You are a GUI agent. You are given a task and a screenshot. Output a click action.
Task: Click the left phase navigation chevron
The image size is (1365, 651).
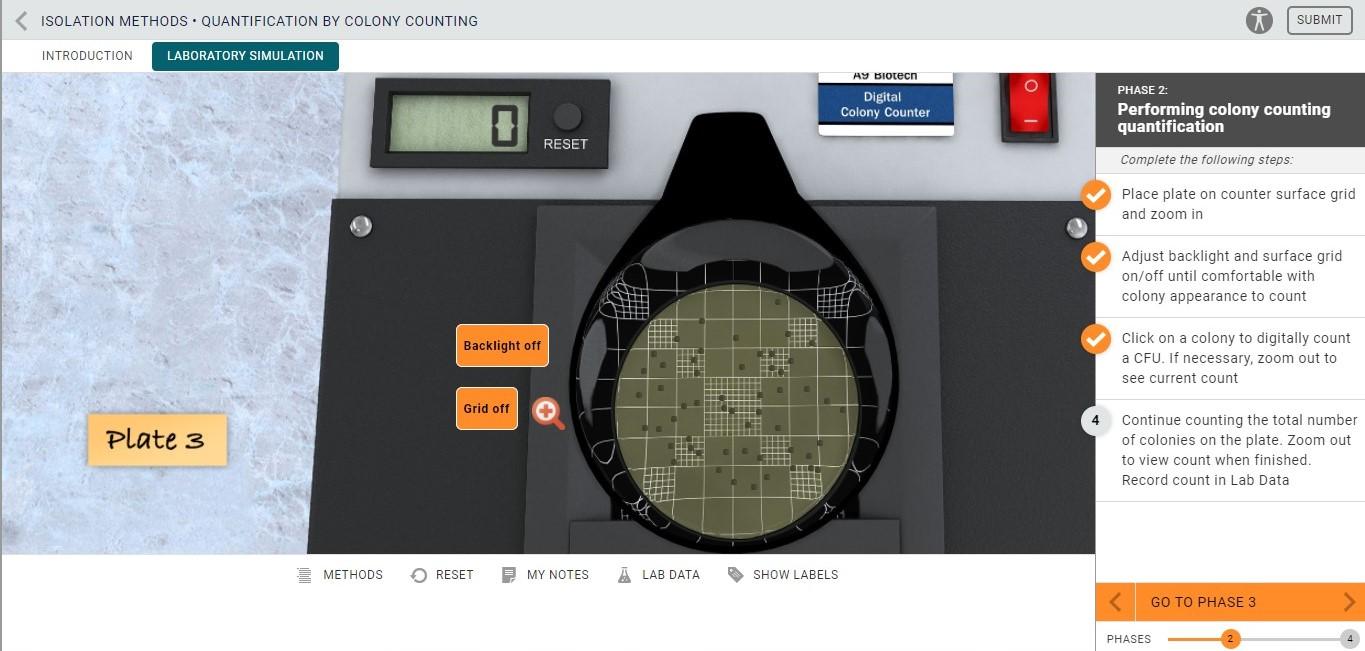click(1116, 601)
